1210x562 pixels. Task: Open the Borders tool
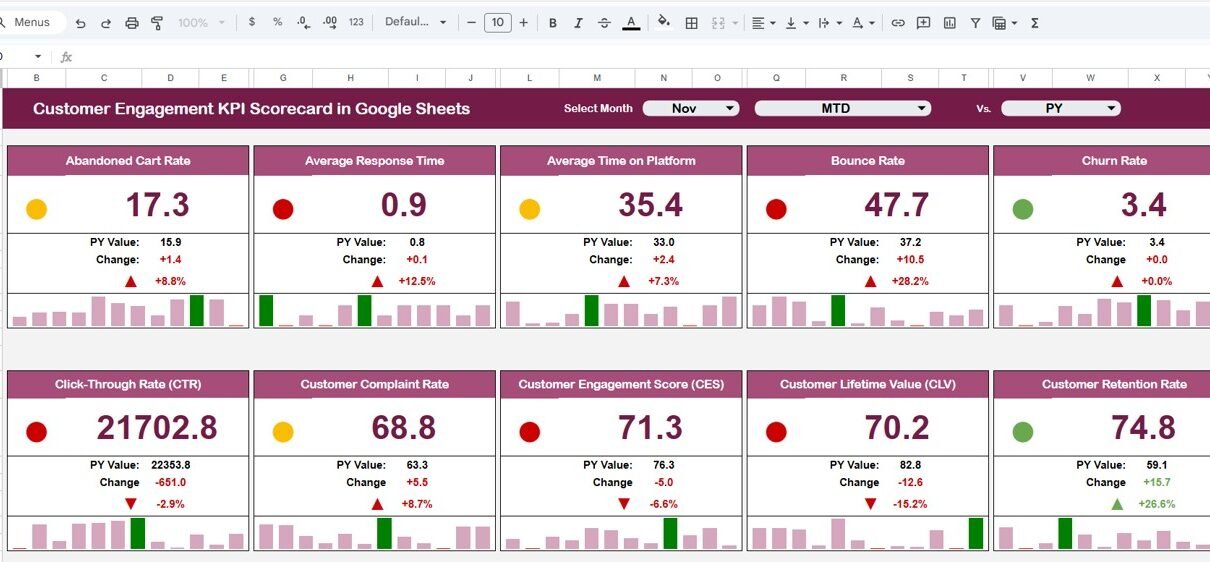pyautogui.click(x=691, y=23)
